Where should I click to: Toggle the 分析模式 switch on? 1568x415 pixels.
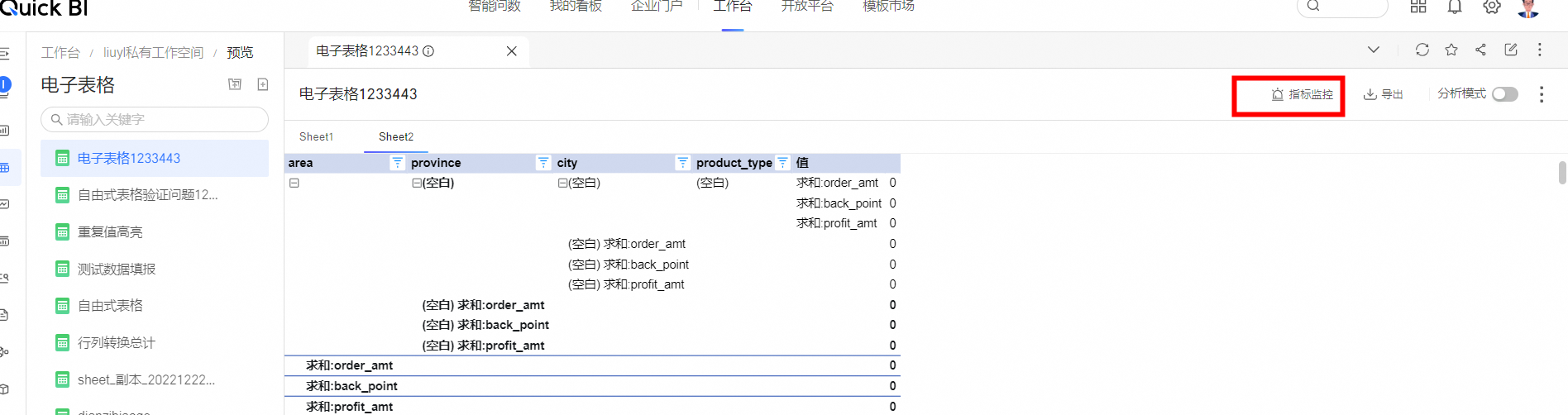[x=1504, y=94]
